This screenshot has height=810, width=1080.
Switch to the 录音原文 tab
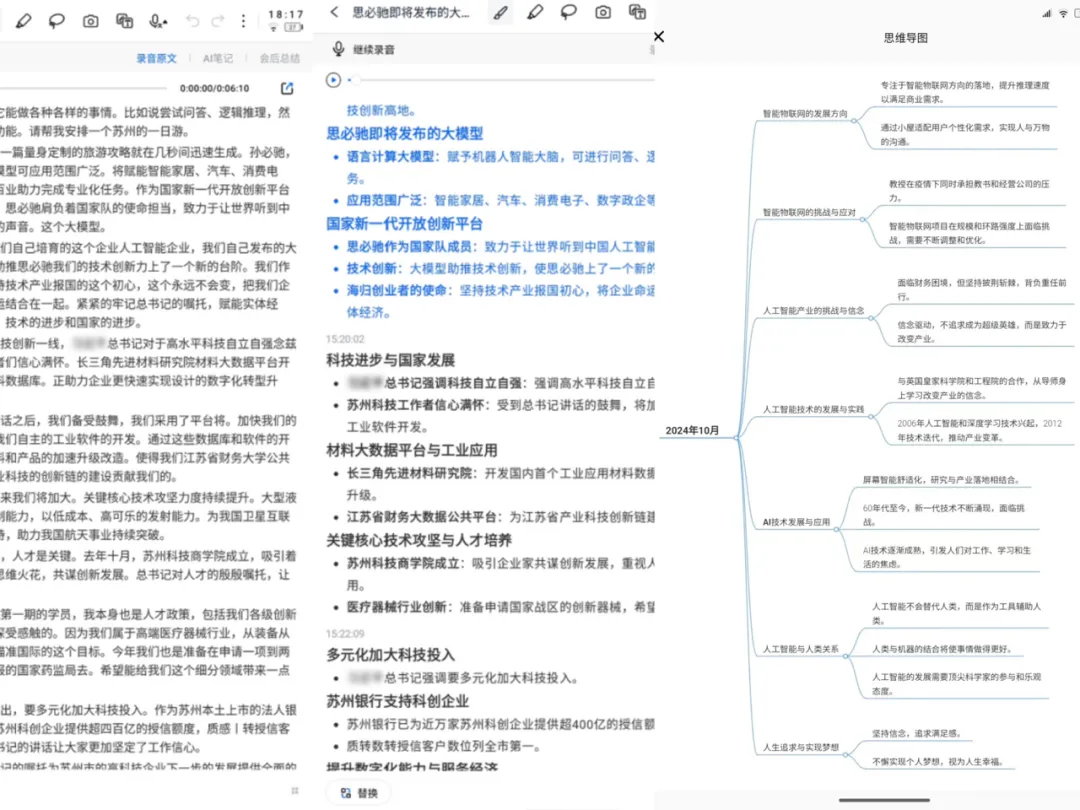click(156, 59)
